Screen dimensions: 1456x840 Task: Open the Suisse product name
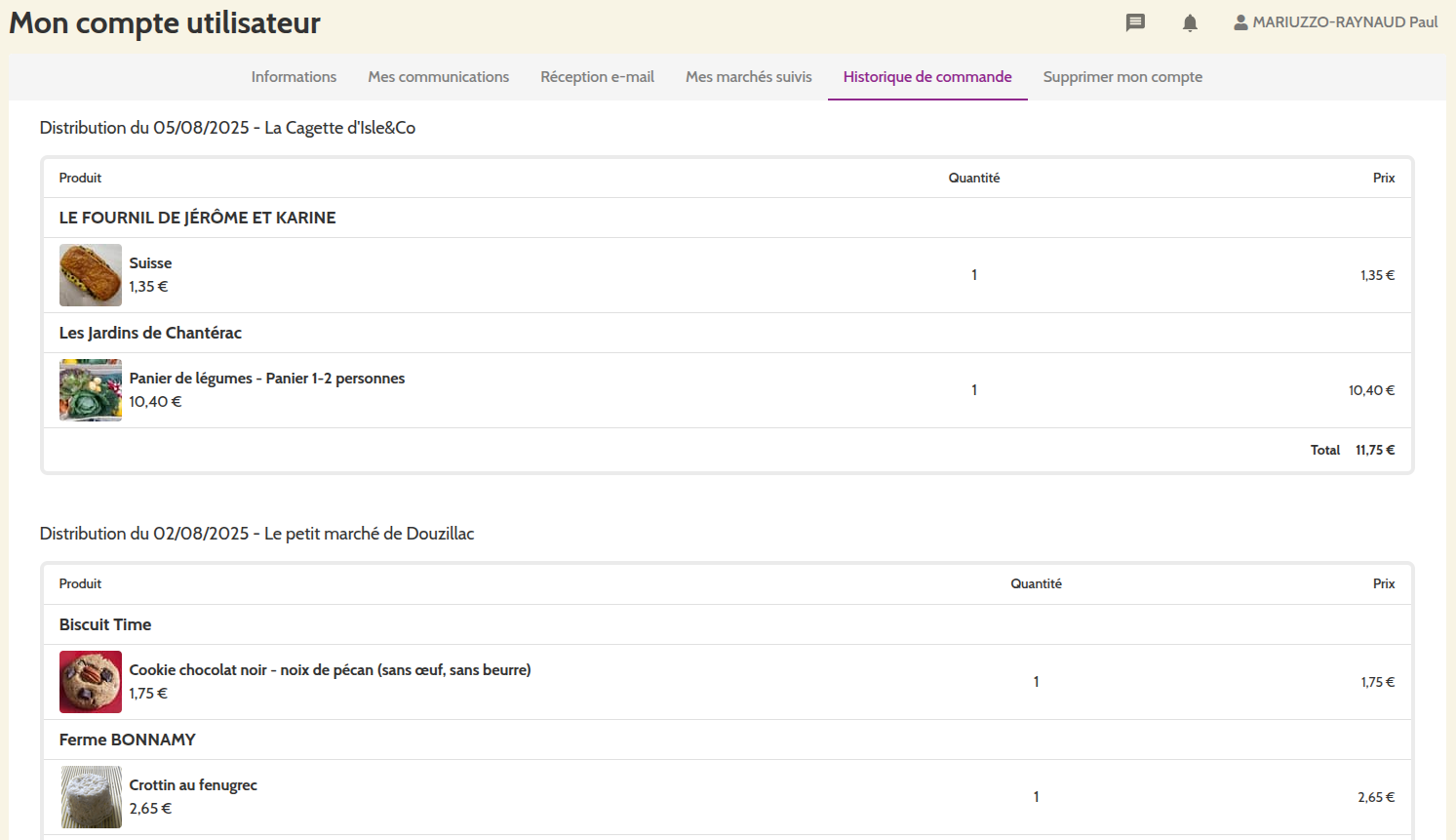click(150, 263)
